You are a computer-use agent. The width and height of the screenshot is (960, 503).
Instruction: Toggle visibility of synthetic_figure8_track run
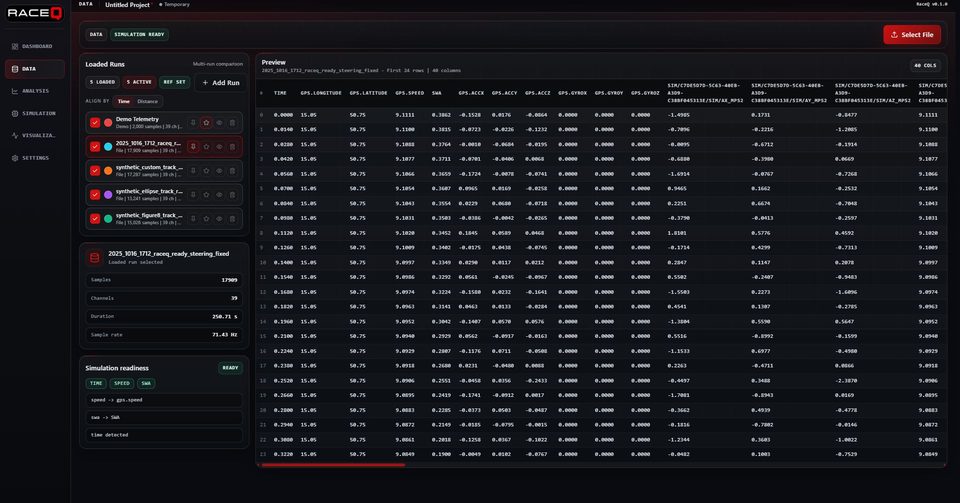(x=219, y=218)
